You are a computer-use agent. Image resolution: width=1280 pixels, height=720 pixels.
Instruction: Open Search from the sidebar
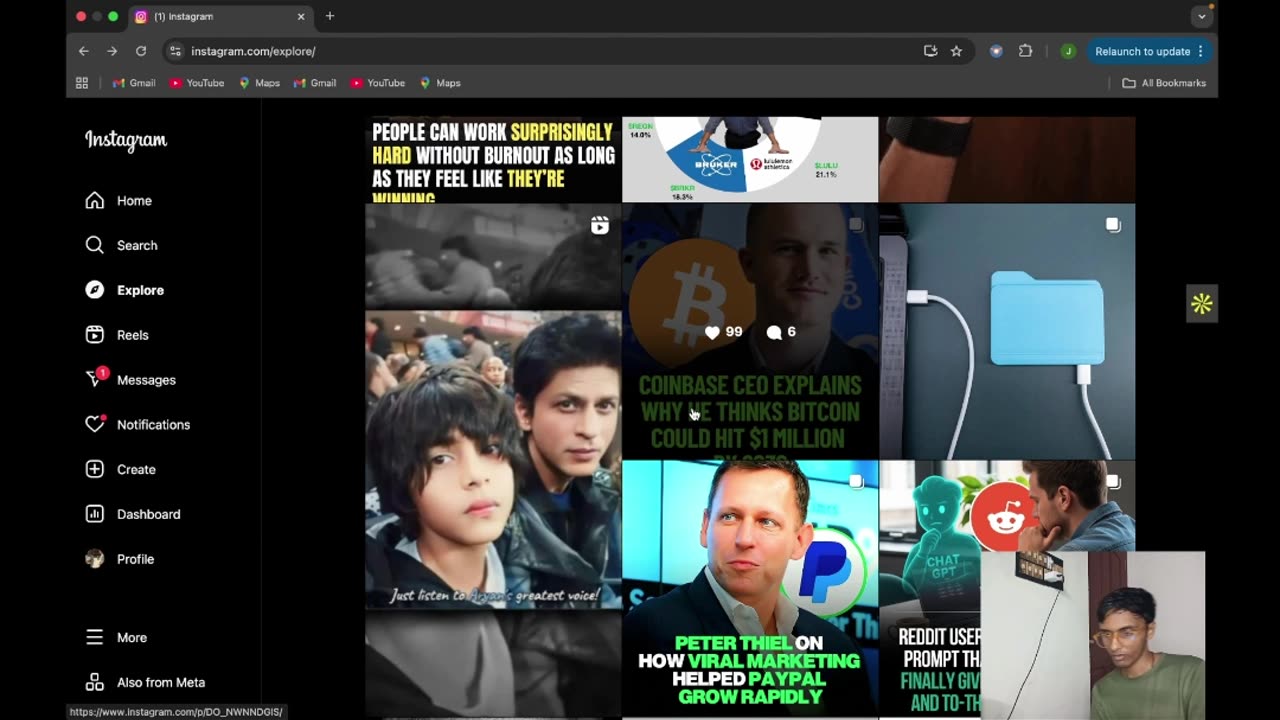coord(137,245)
